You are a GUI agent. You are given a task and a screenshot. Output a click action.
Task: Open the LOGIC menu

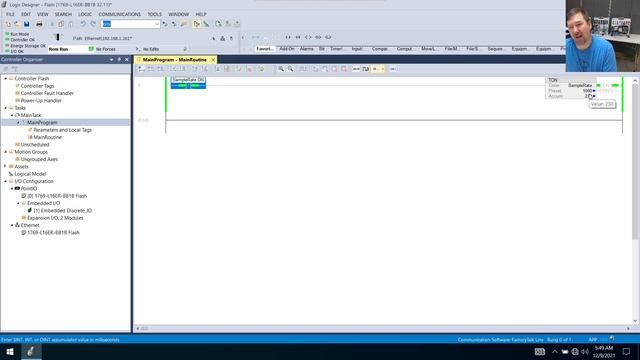(85, 14)
